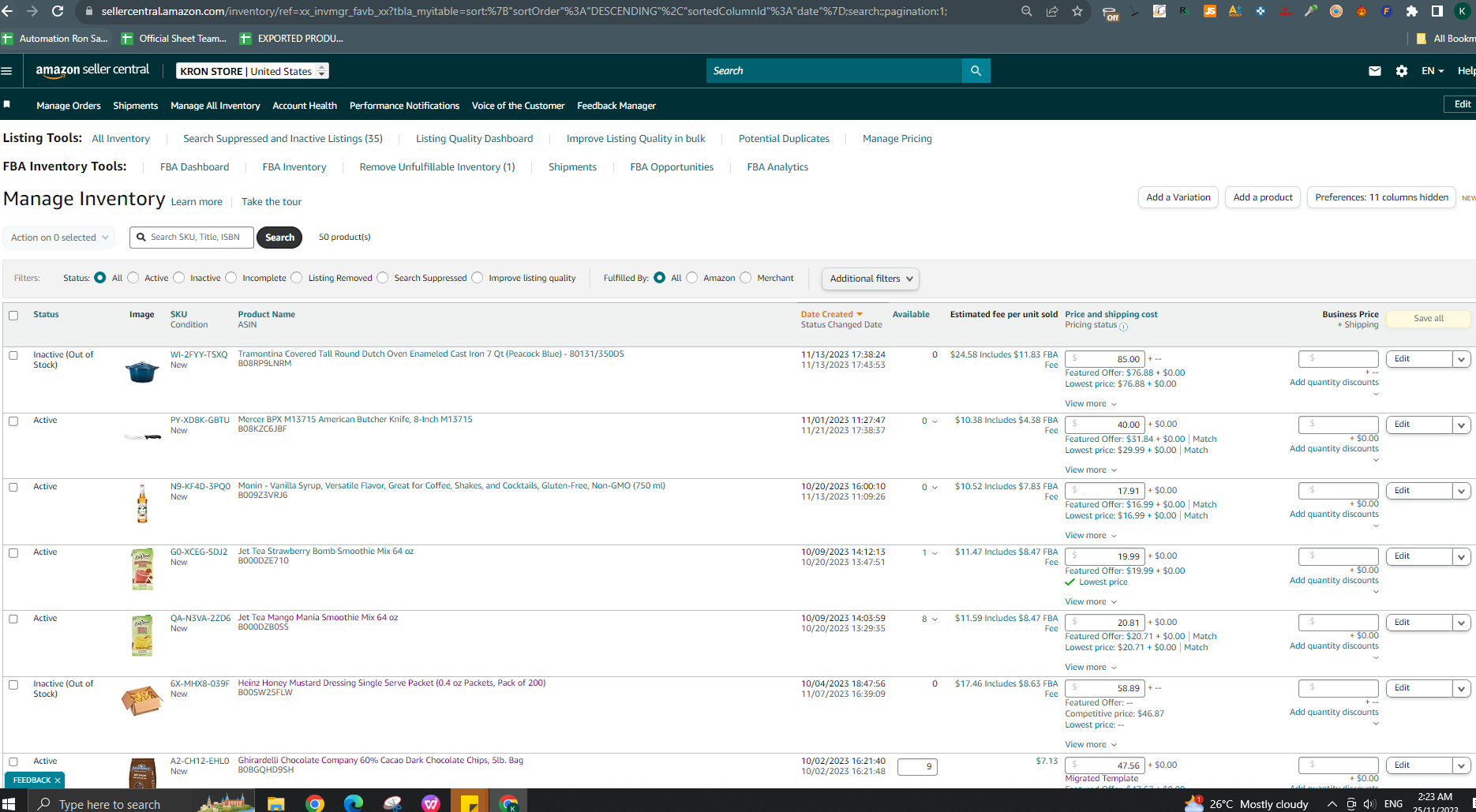Go to Manage All Inventory menu item
Viewport: 1476px width, 812px height.
click(x=215, y=106)
